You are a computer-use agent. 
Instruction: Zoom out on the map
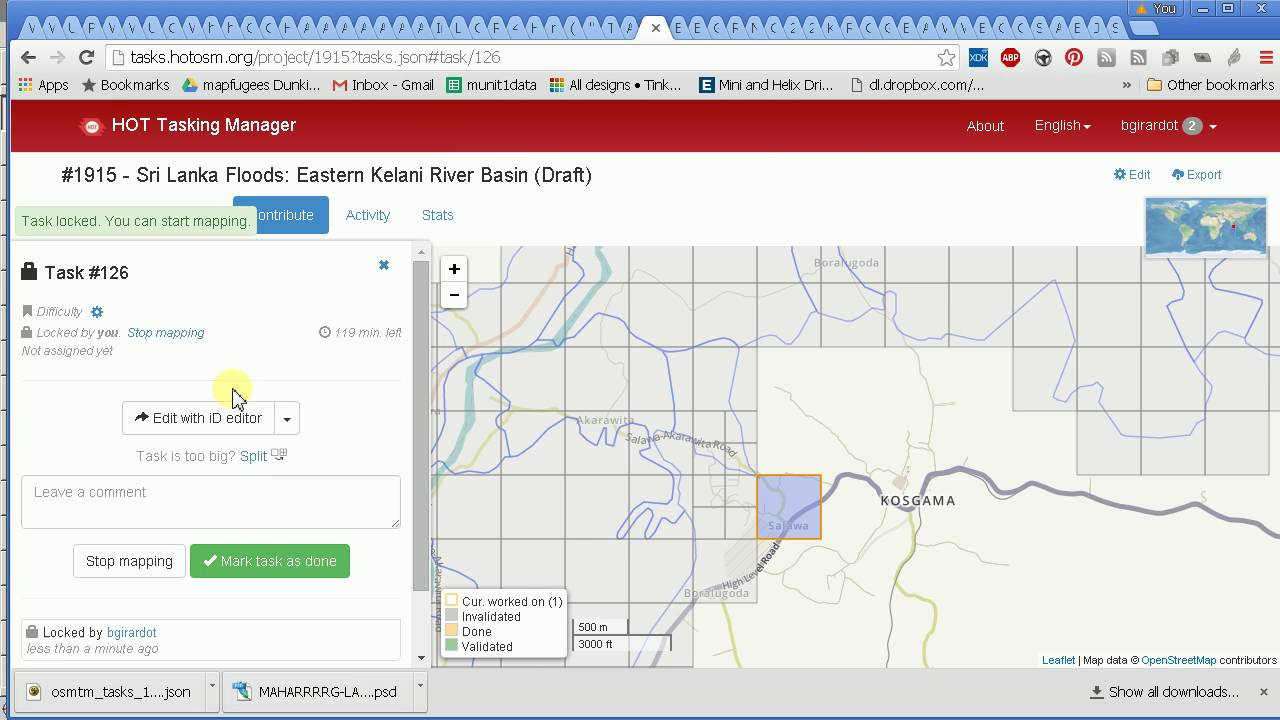pyautogui.click(x=454, y=295)
